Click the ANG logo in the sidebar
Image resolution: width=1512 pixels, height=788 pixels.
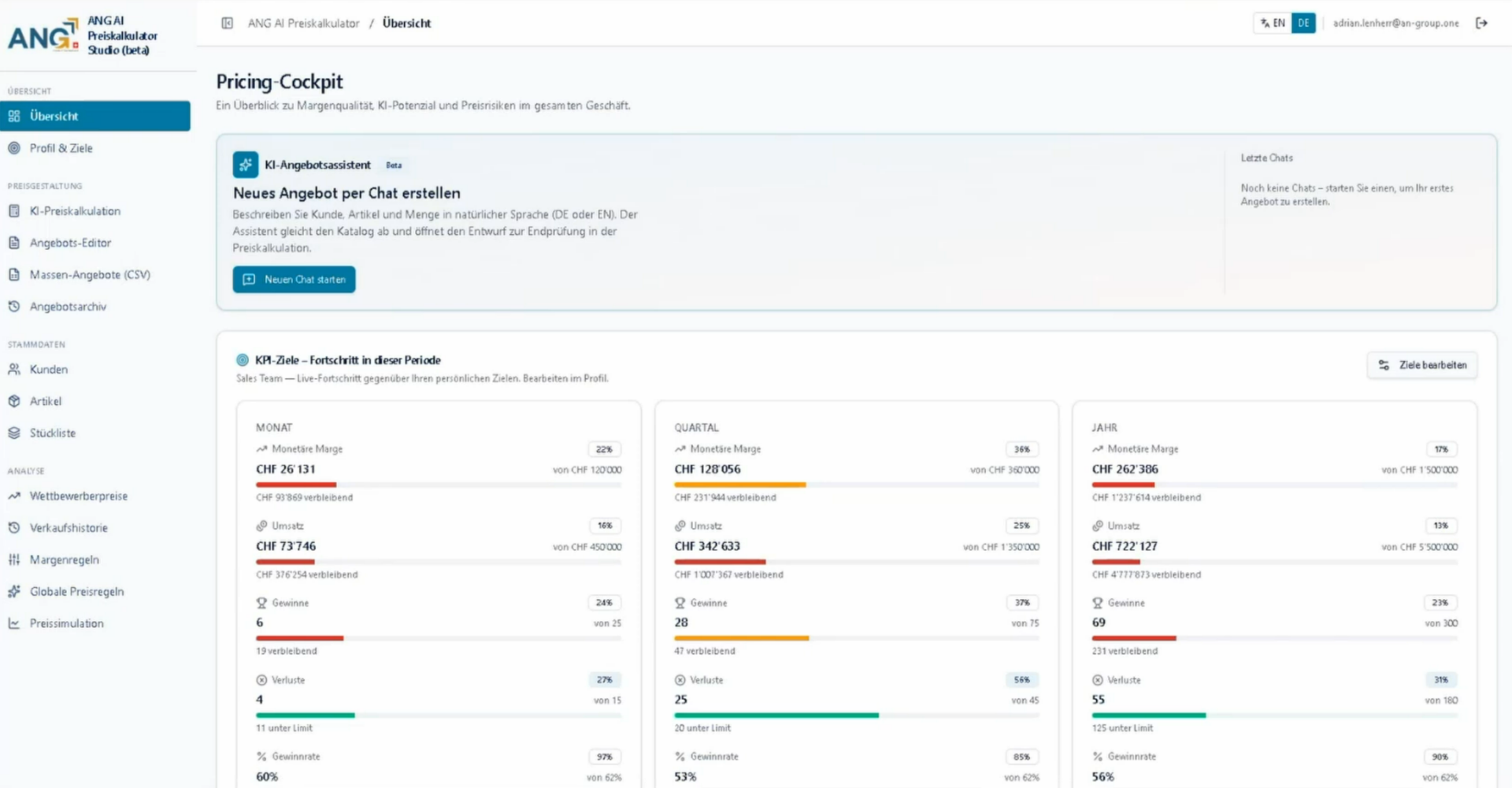[43, 35]
